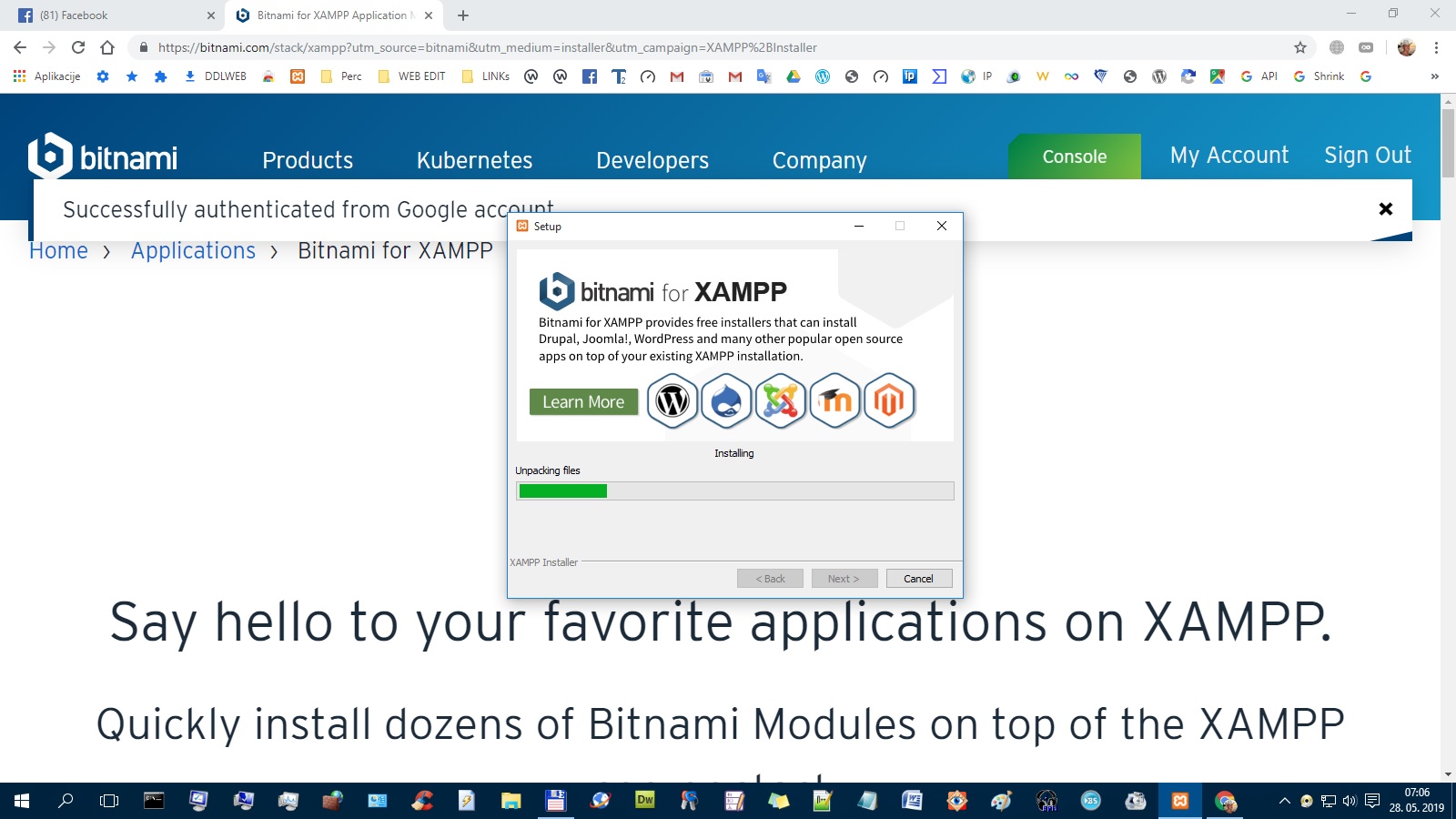Open the Kubernetes menu
The height and width of the screenshot is (819, 1456).
[474, 160]
